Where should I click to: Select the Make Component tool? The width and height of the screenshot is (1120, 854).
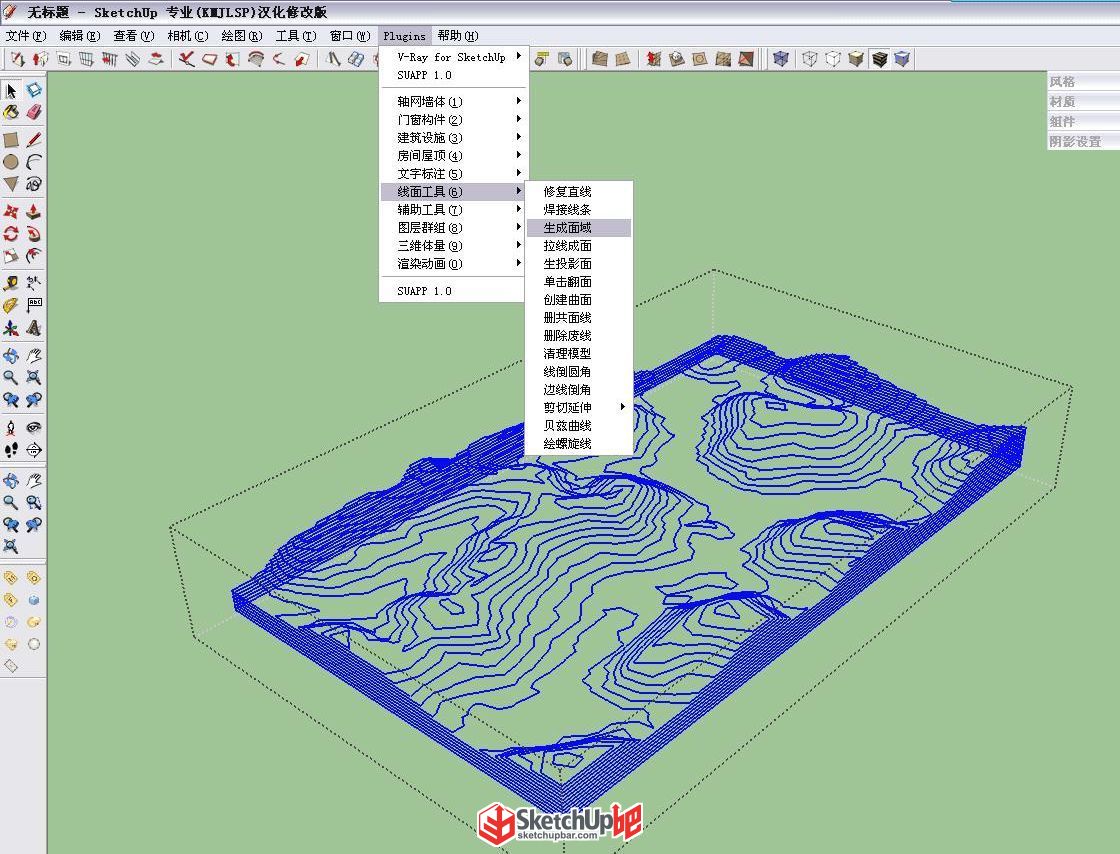34,91
